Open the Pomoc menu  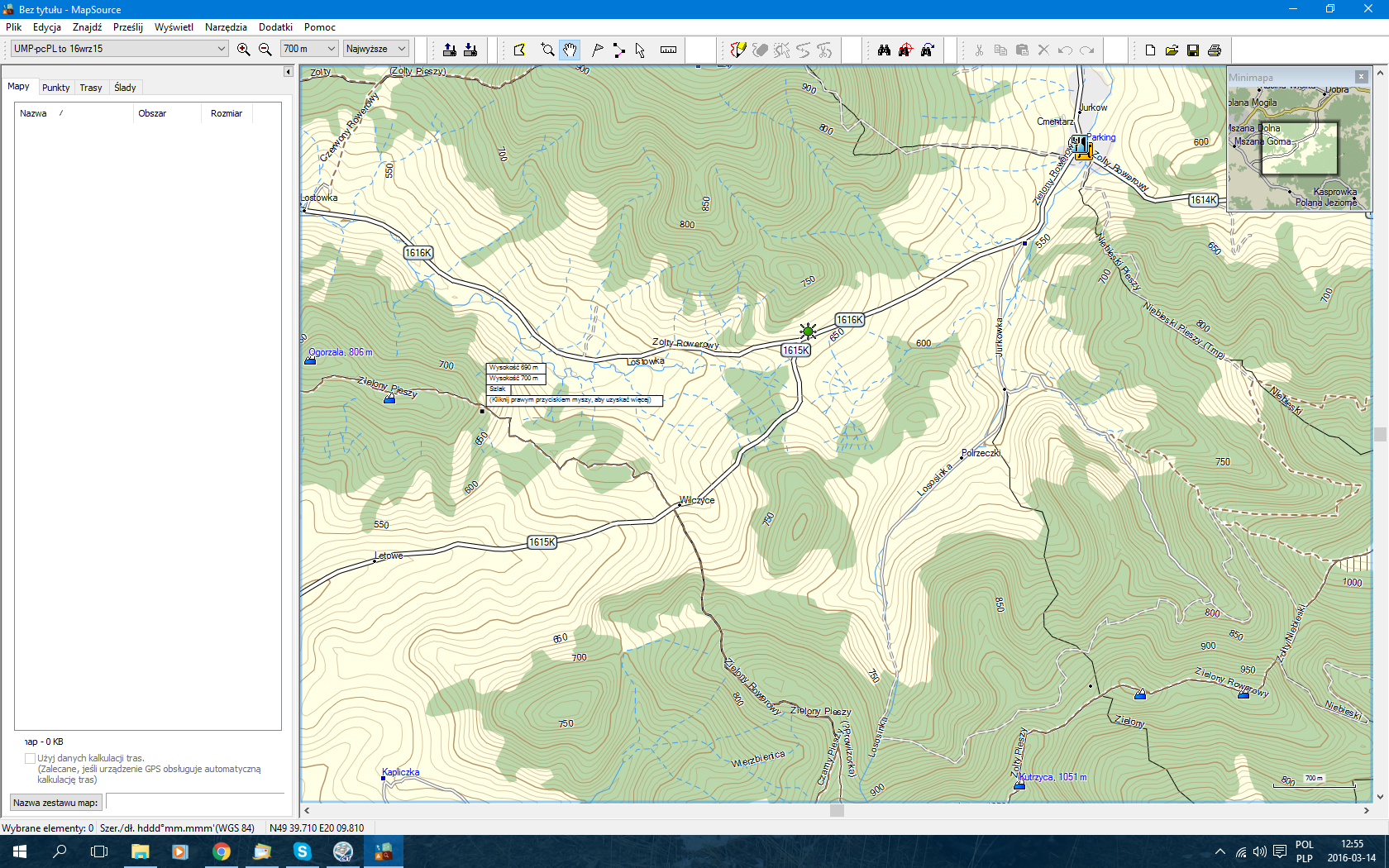(x=319, y=27)
